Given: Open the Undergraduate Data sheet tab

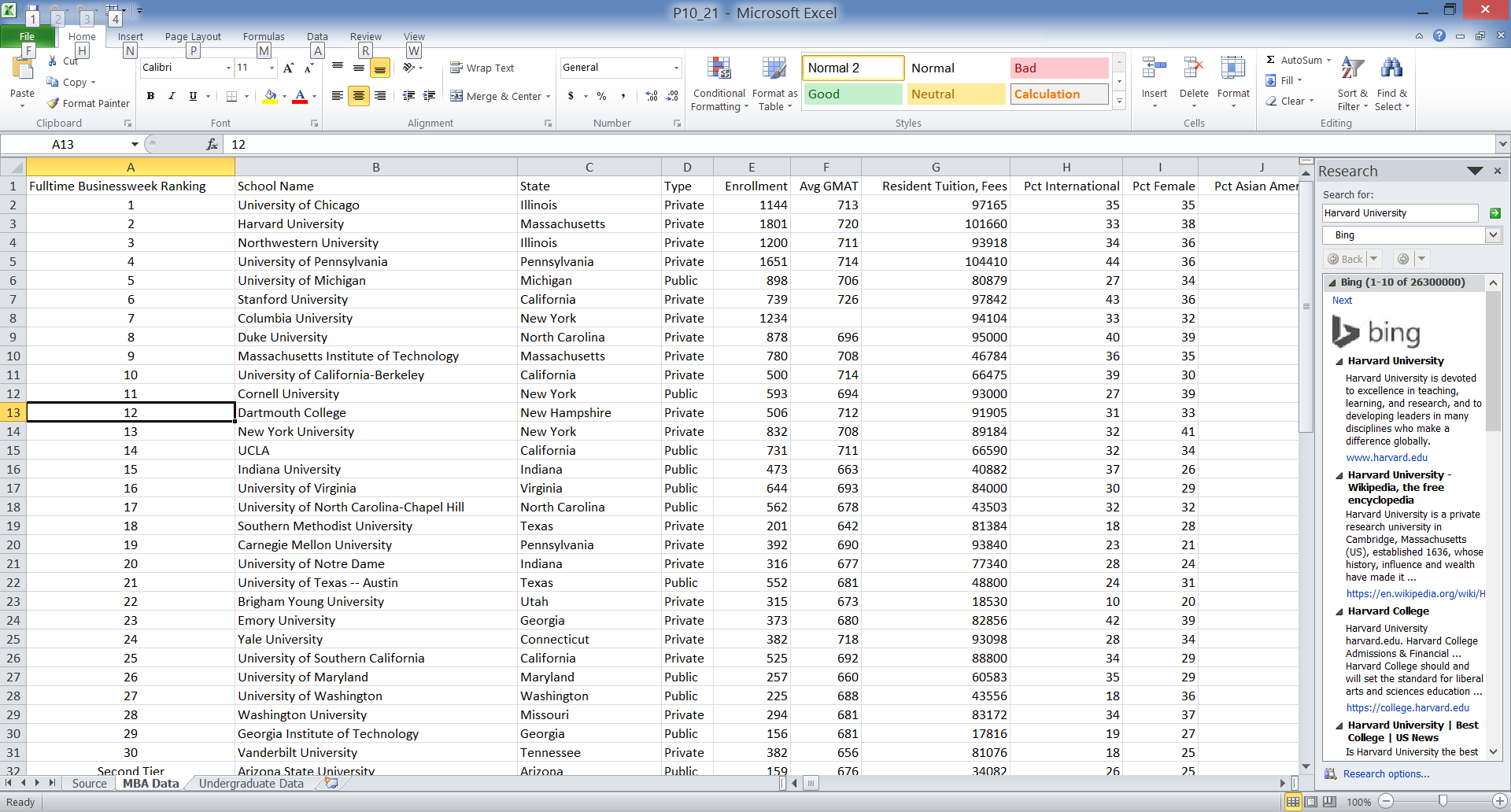Looking at the screenshot, I should pyautogui.click(x=251, y=783).
